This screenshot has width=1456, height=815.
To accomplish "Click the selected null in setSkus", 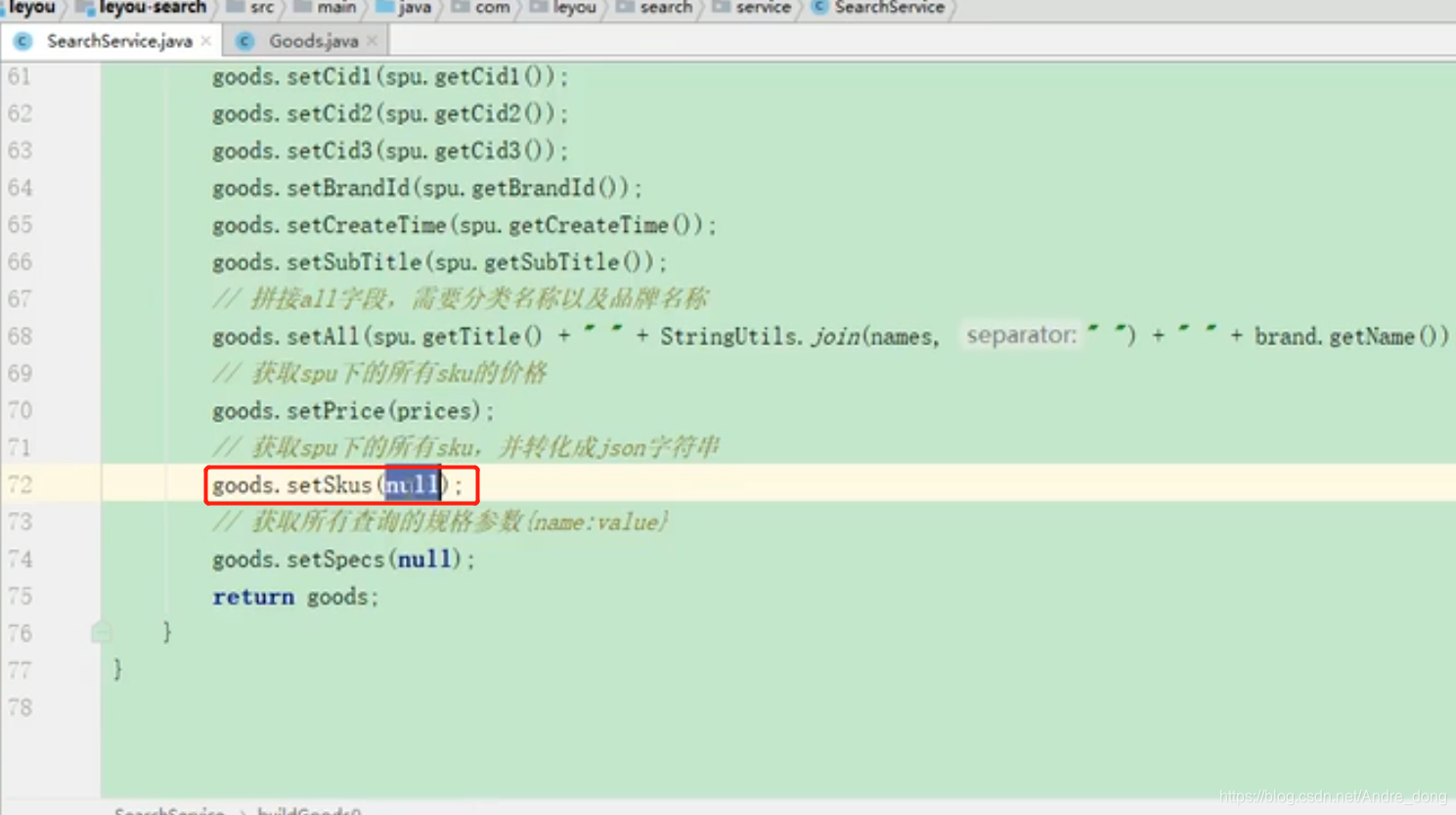I will click(x=412, y=485).
